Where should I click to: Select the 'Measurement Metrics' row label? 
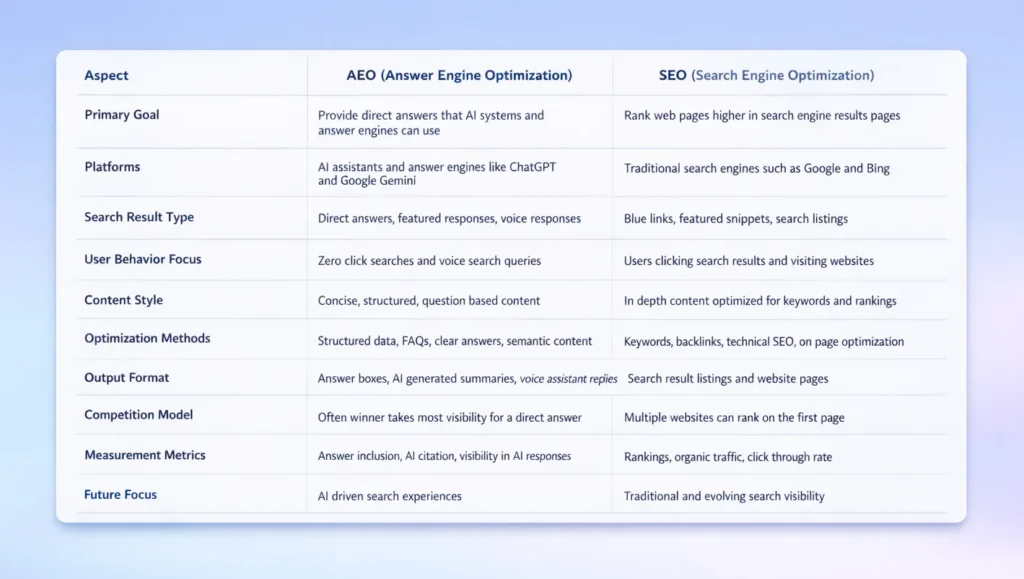[144, 455]
